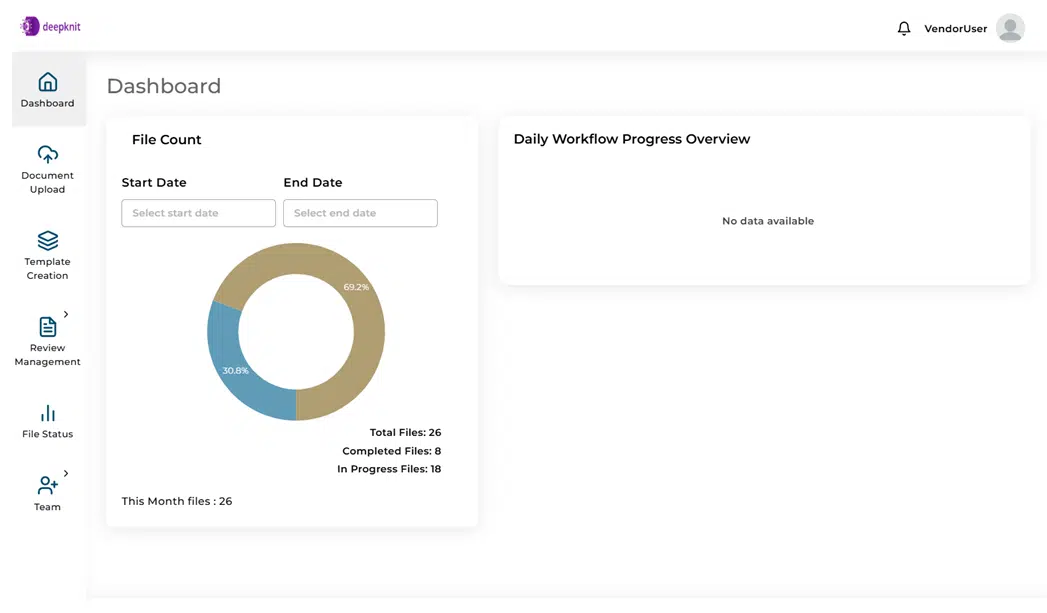Open the VendorUser account menu
The width and height of the screenshot is (1047, 613).
(955, 29)
